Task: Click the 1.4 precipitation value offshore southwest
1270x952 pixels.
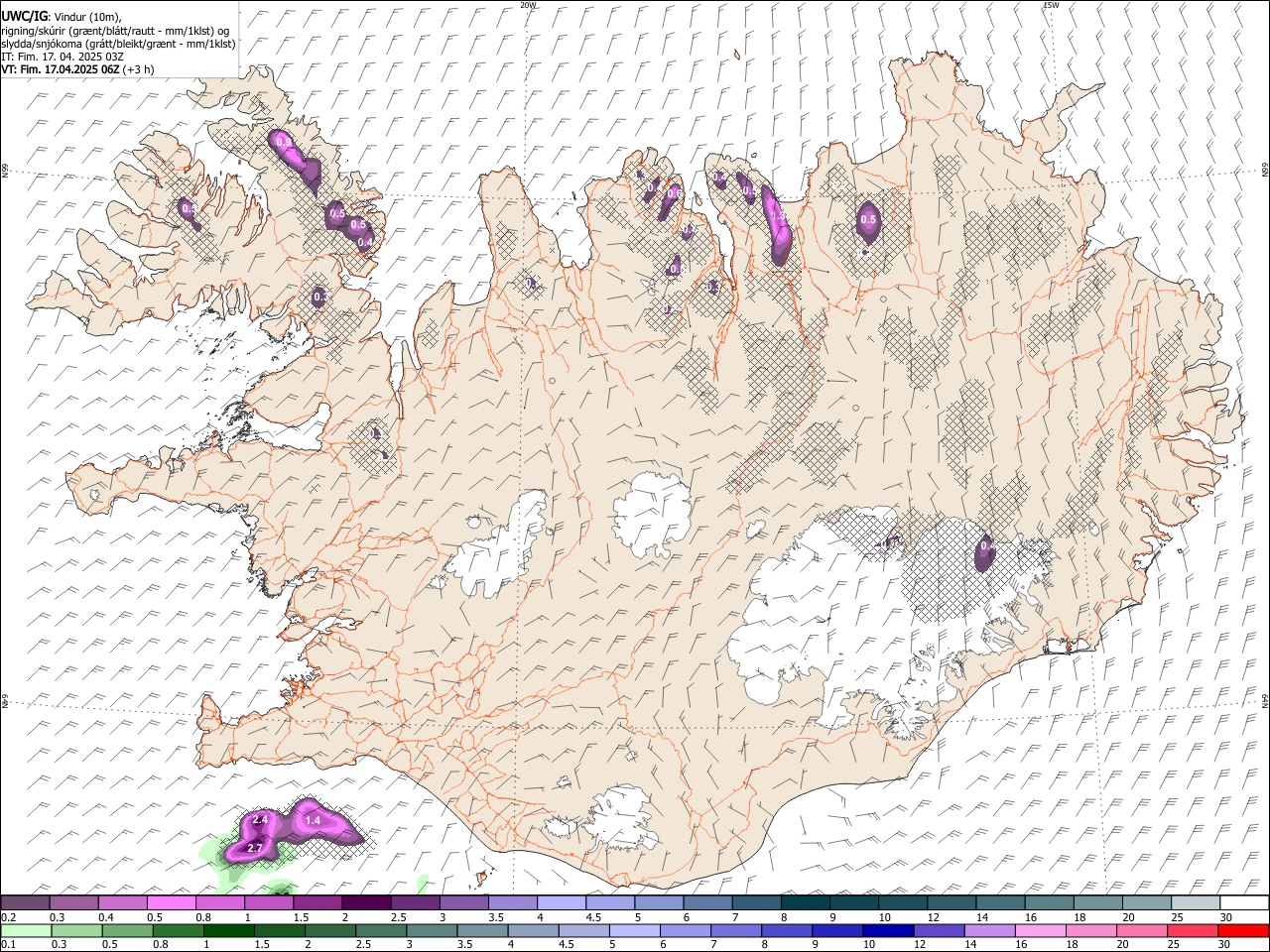Action: 313,820
